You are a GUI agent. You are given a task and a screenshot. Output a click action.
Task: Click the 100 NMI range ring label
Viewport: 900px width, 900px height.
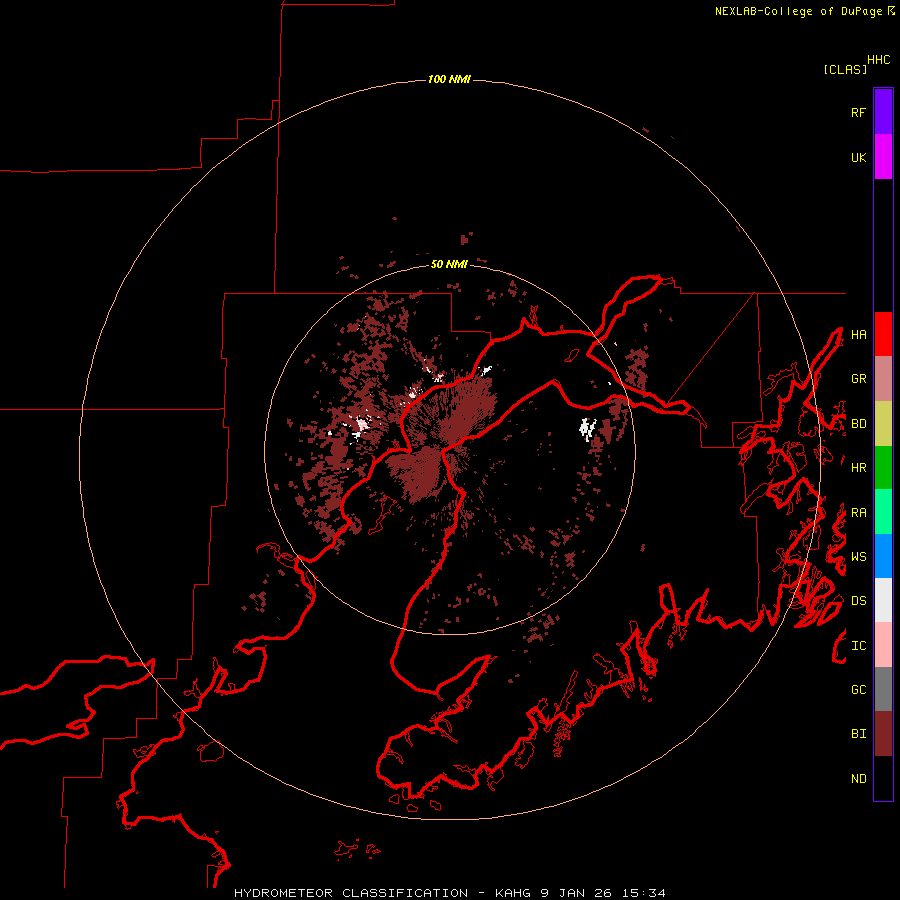point(449,79)
